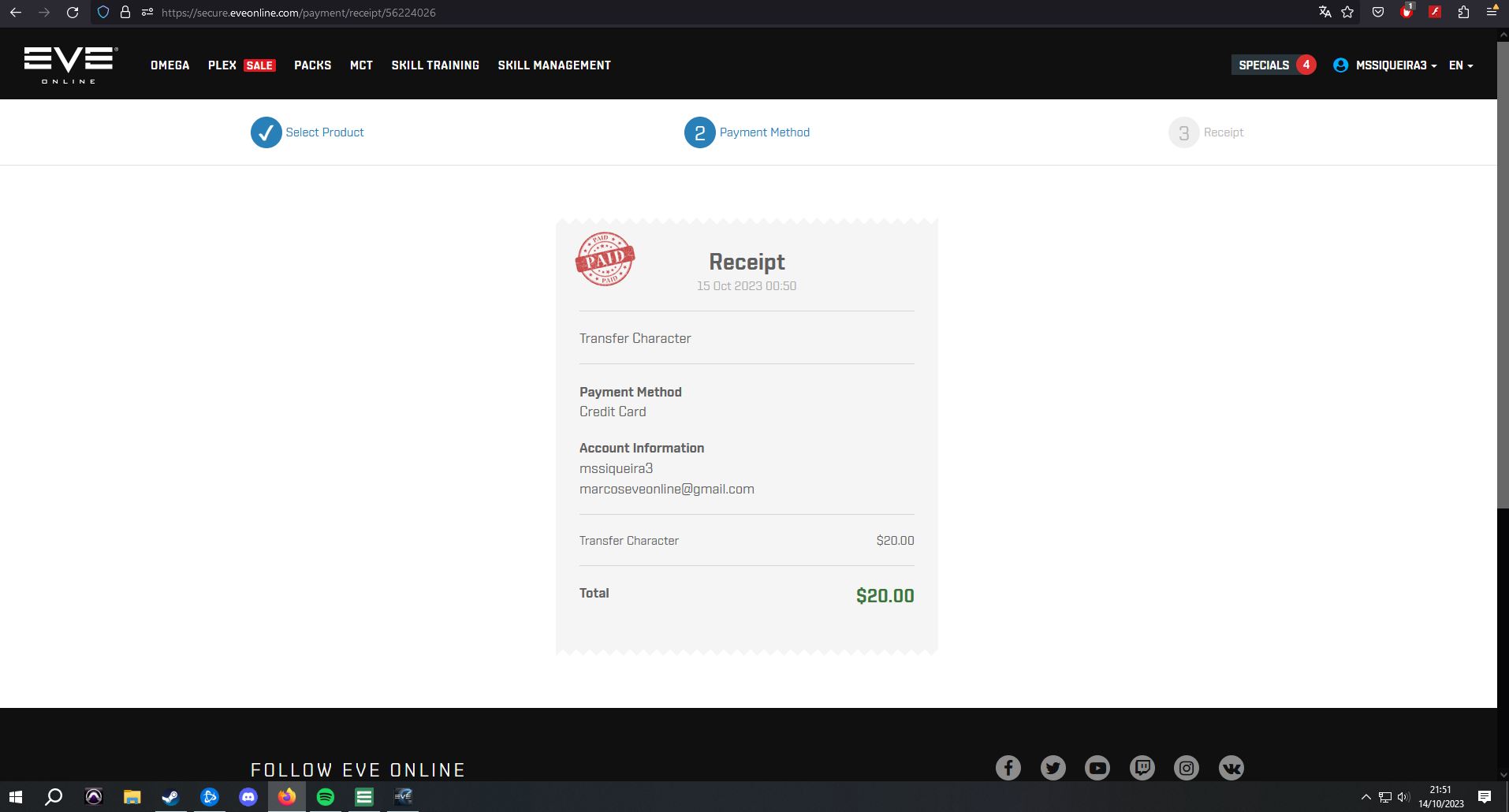Open the Firefox application menu

click(1492, 12)
